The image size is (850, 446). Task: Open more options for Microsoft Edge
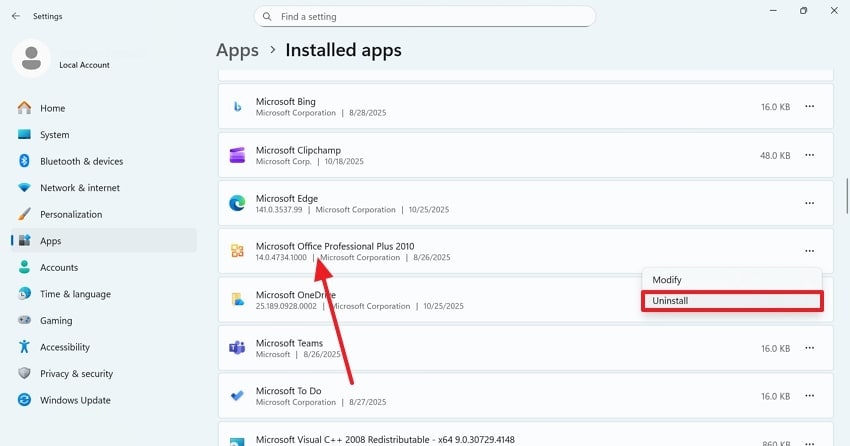[809, 203]
